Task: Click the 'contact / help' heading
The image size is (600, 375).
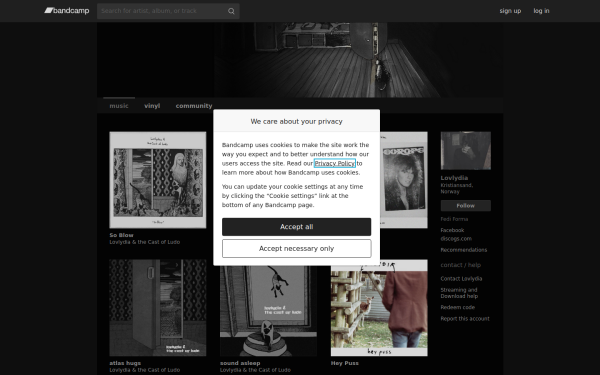Action: coord(461,265)
